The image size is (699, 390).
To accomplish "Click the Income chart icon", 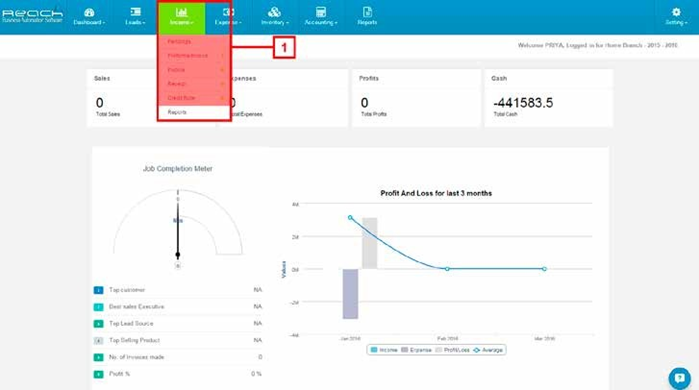I will coord(181,12).
